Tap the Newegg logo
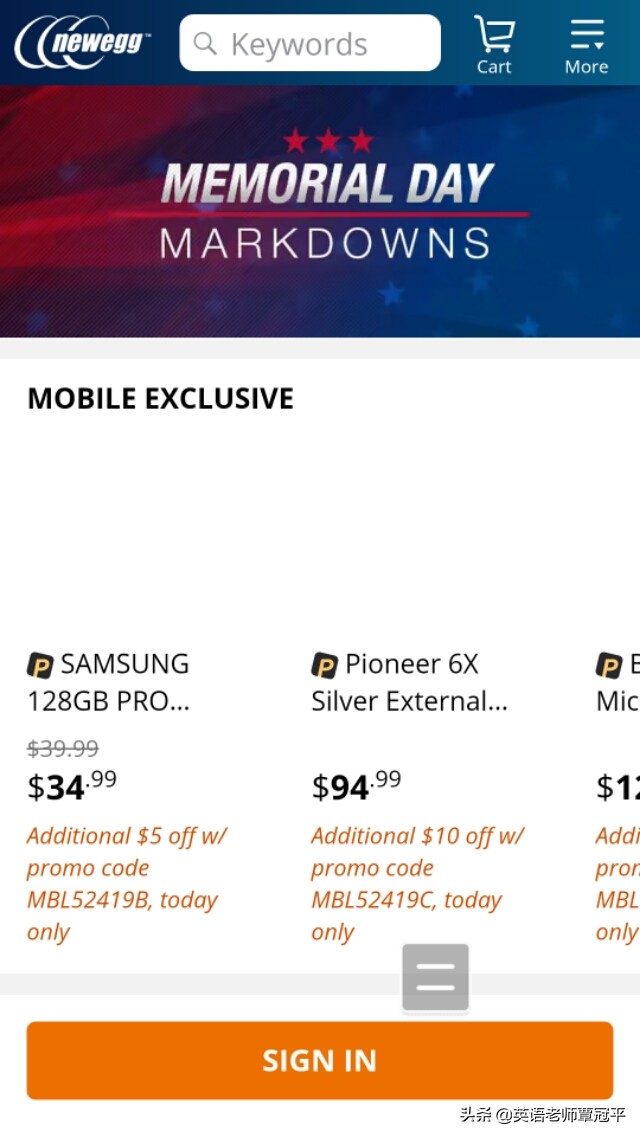This screenshot has width=640, height=1137. pyautogui.click(x=84, y=43)
